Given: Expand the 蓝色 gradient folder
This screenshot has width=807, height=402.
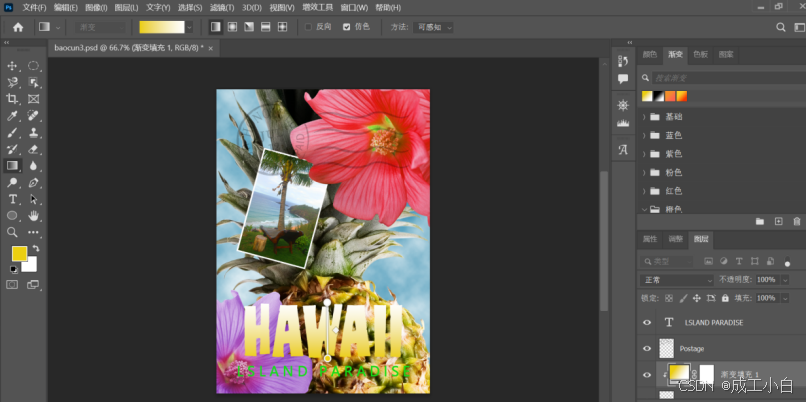Looking at the screenshot, I should point(644,135).
